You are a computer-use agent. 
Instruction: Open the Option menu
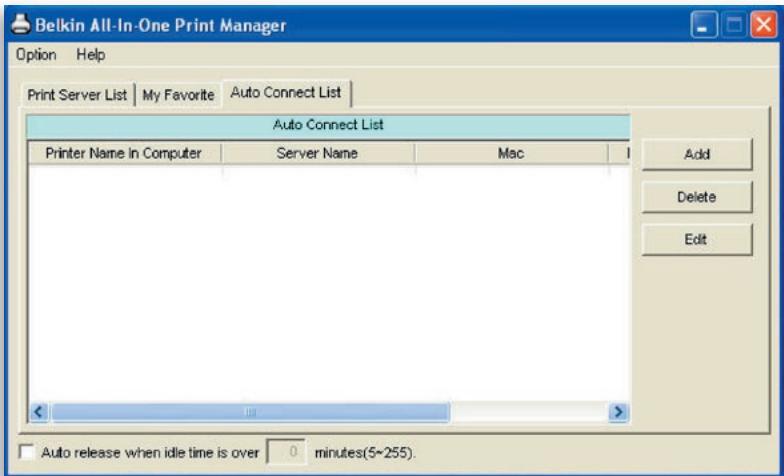[36, 54]
